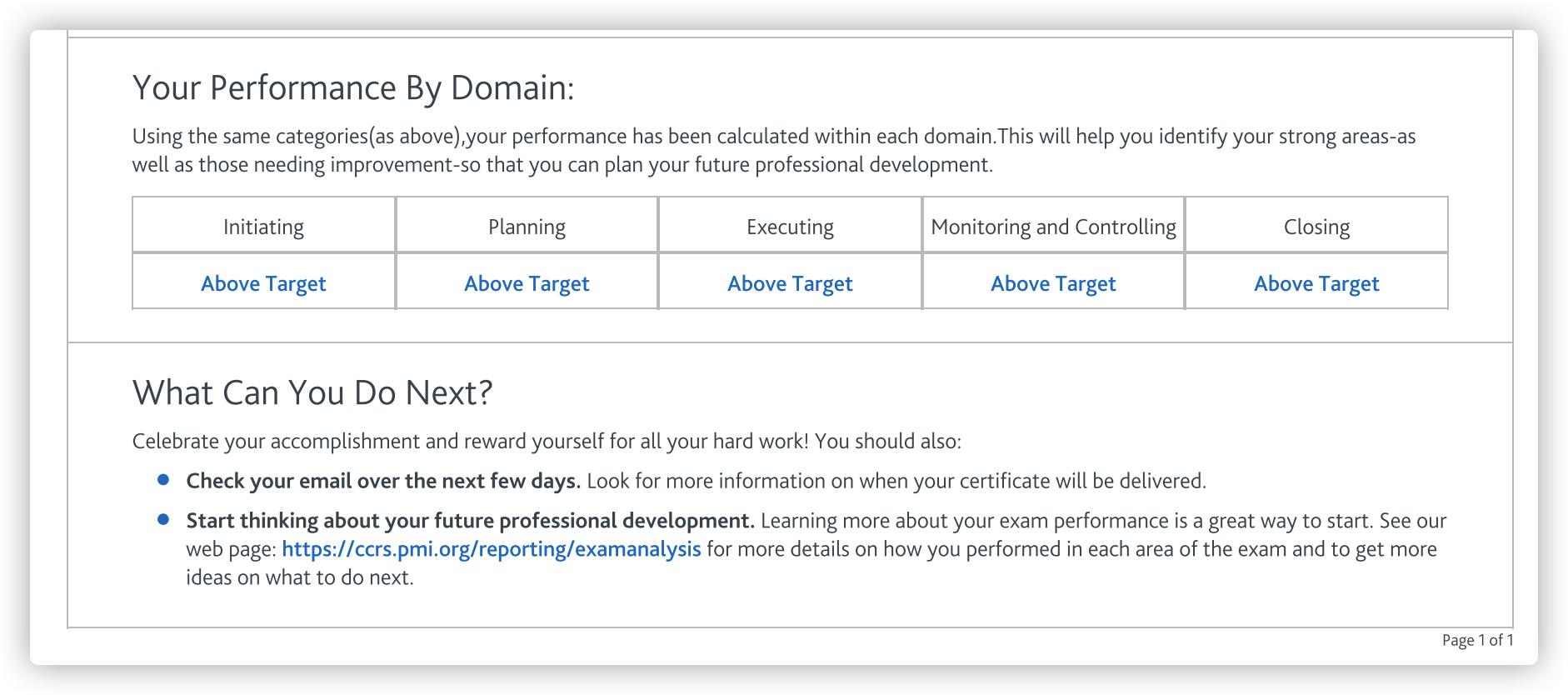Image resolution: width=1568 pixels, height=695 pixels.
Task: Click the Executing domain header cell
Action: tap(790, 227)
